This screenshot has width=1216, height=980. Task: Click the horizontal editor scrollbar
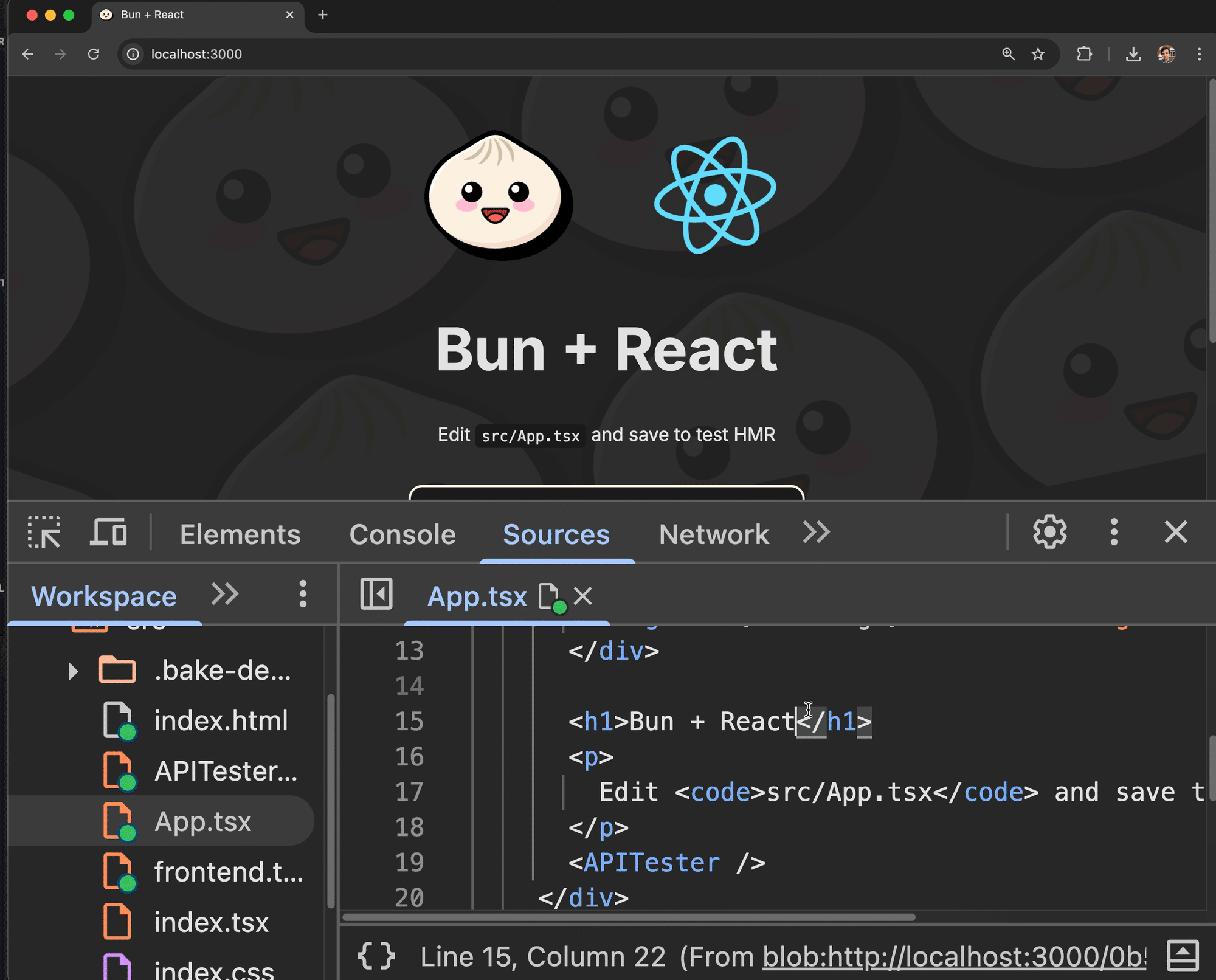click(629, 917)
